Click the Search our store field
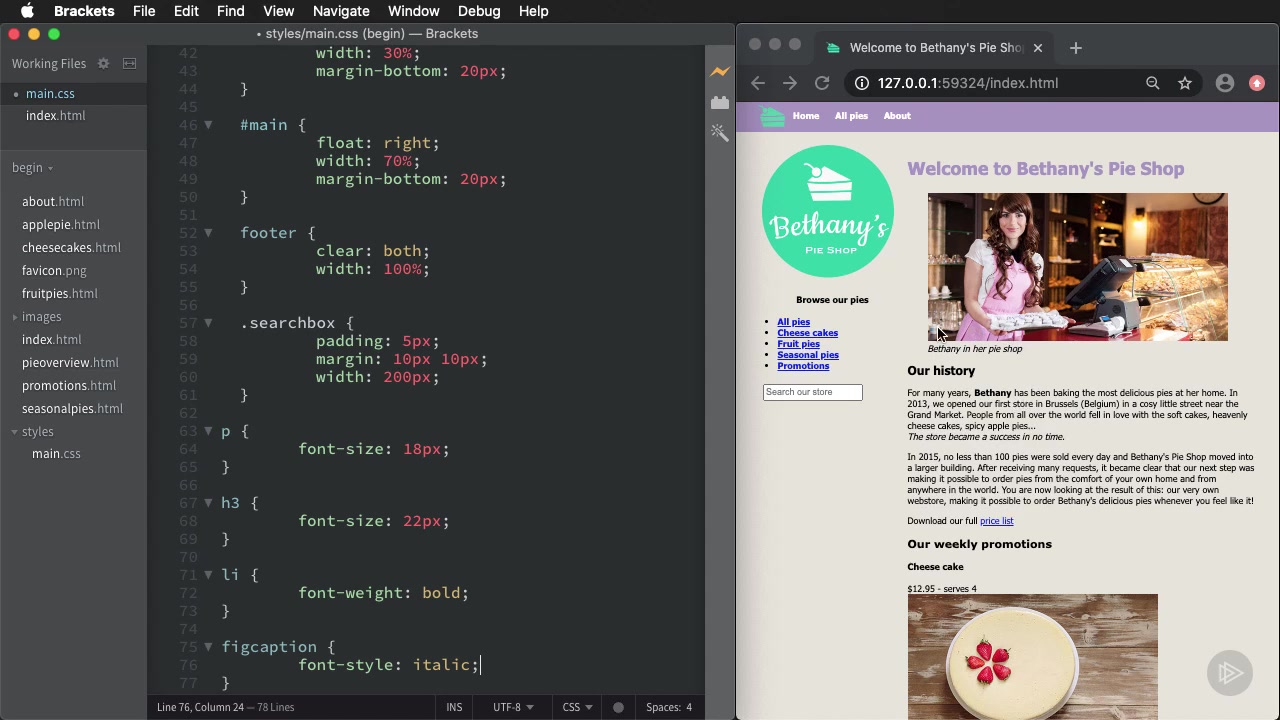The width and height of the screenshot is (1280, 720). click(812, 392)
